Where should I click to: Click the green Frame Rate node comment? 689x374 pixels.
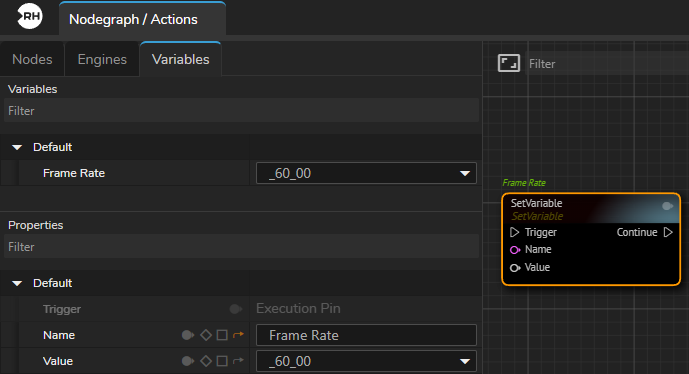[x=524, y=183]
